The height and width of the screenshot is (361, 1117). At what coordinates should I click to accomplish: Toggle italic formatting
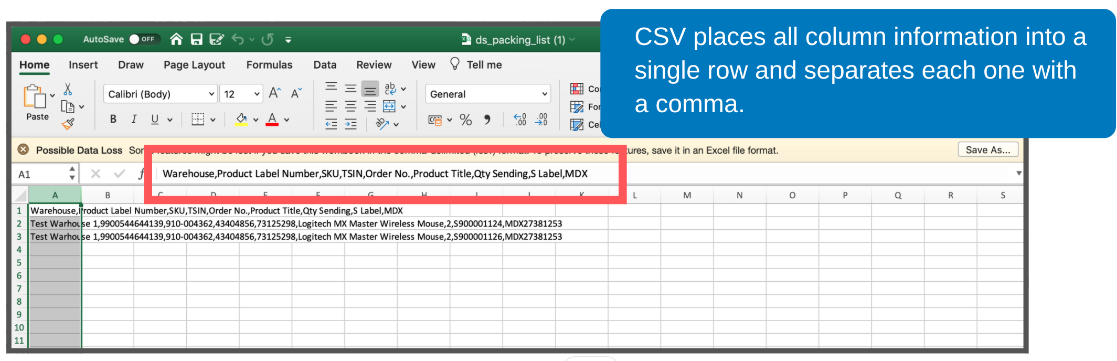pyautogui.click(x=133, y=120)
